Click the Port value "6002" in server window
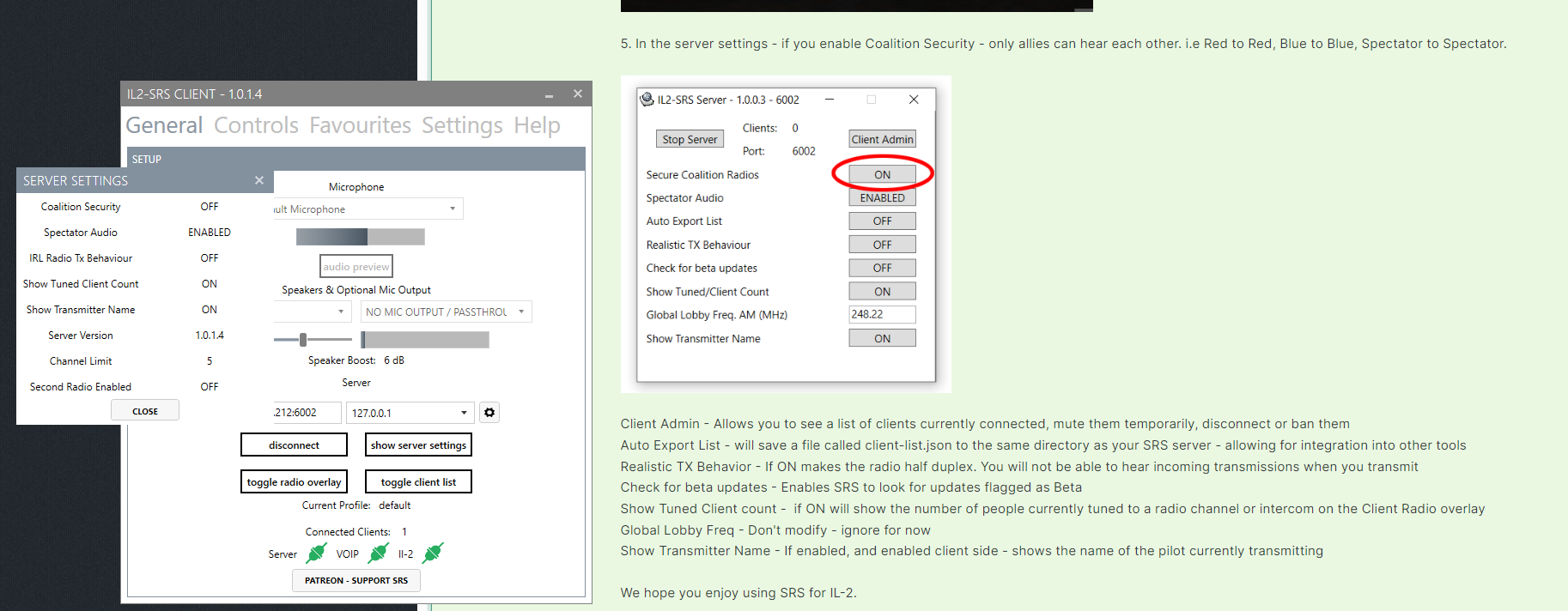Viewport: 1568px width, 611px height. point(804,151)
